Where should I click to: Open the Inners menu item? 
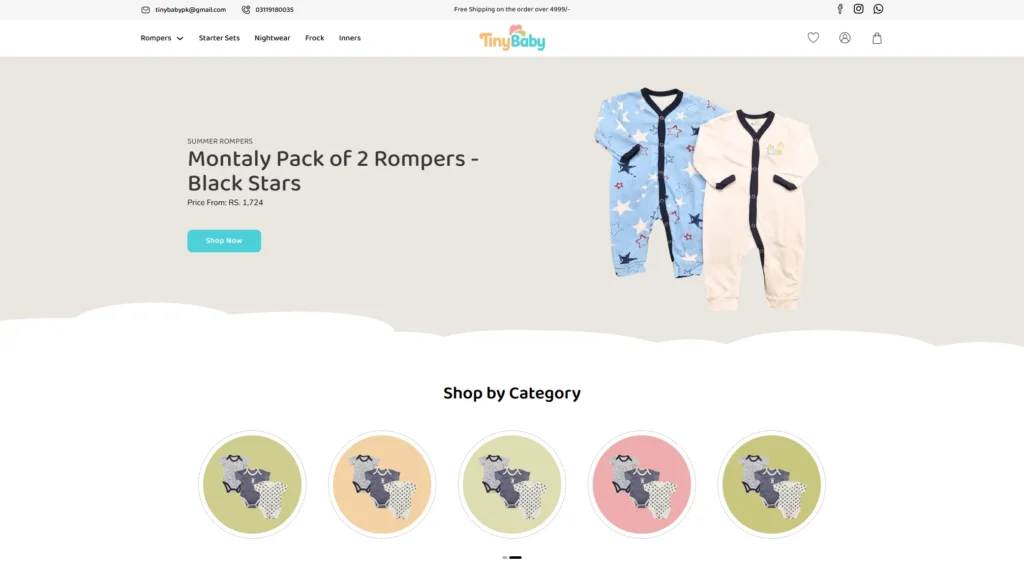(x=350, y=38)
